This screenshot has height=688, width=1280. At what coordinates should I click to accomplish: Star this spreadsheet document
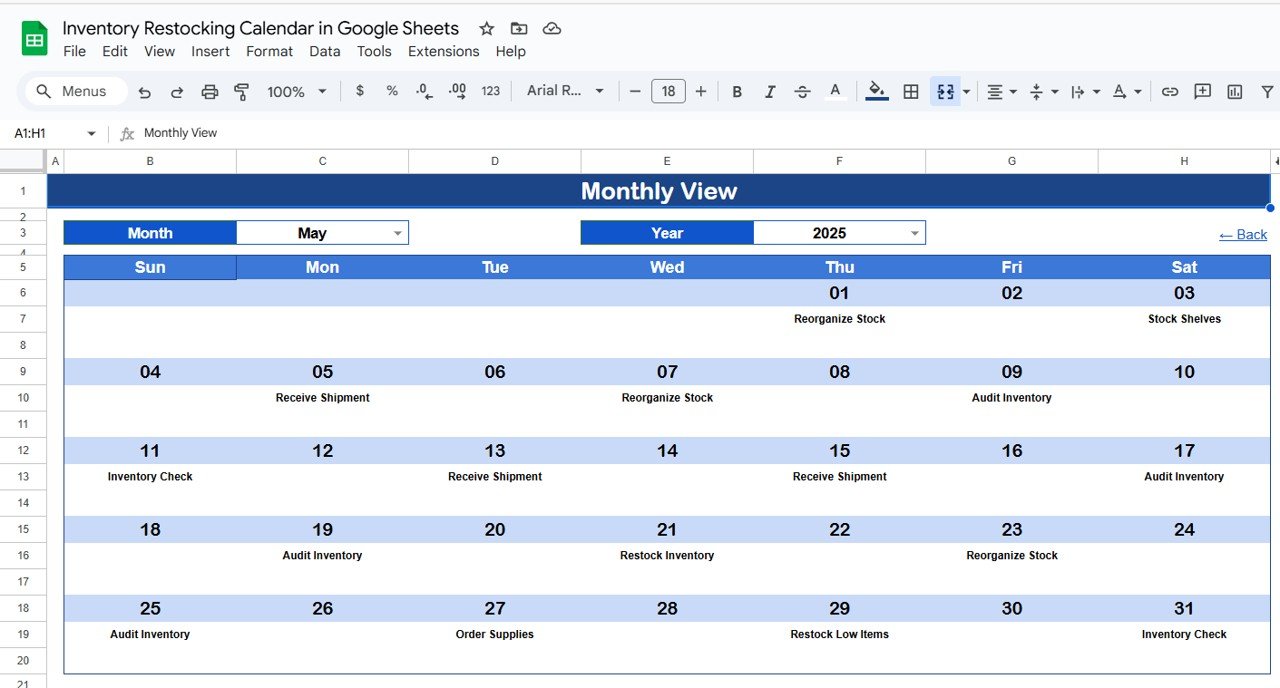coord(487,28)
